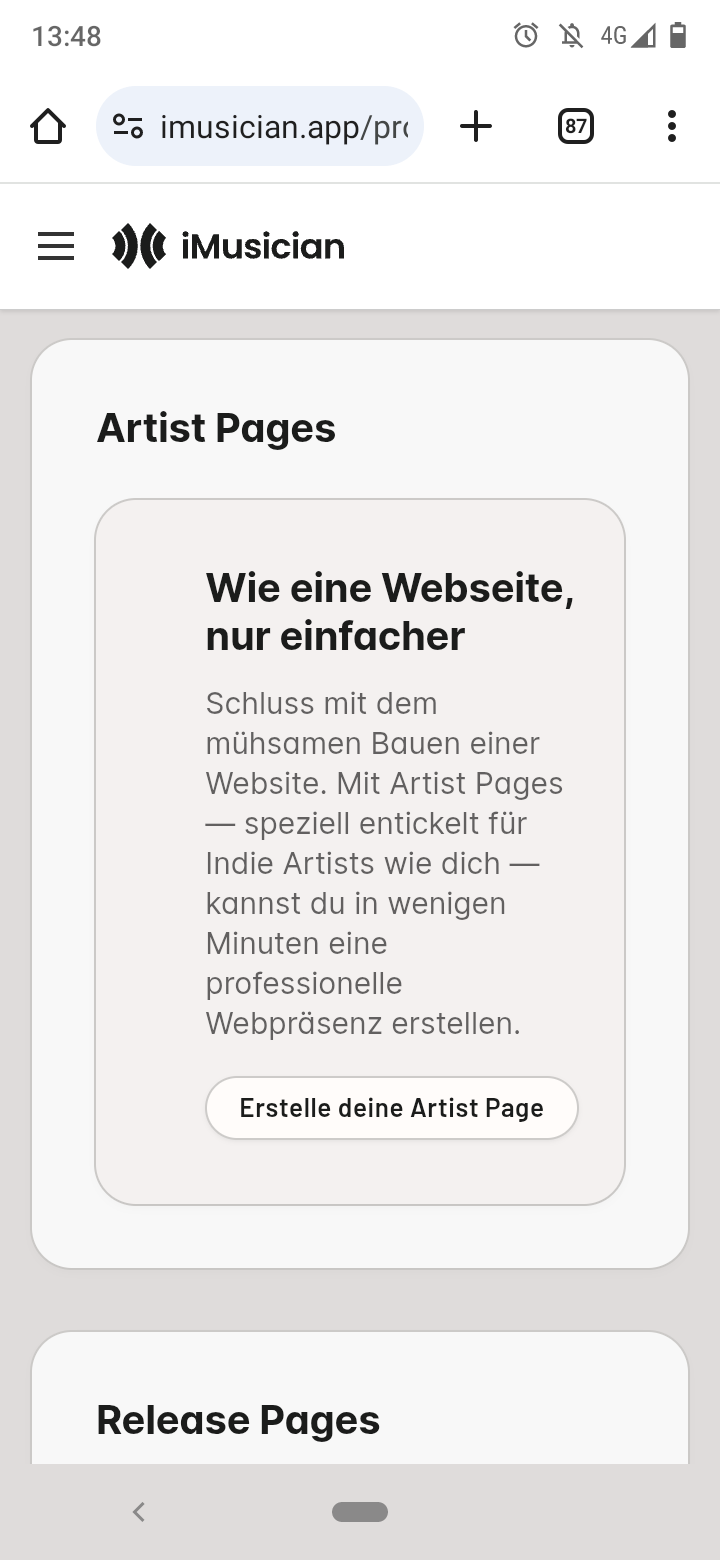
Task: Click the Erstelle deine Artist Page button
Action: (x=392, y=1108)
